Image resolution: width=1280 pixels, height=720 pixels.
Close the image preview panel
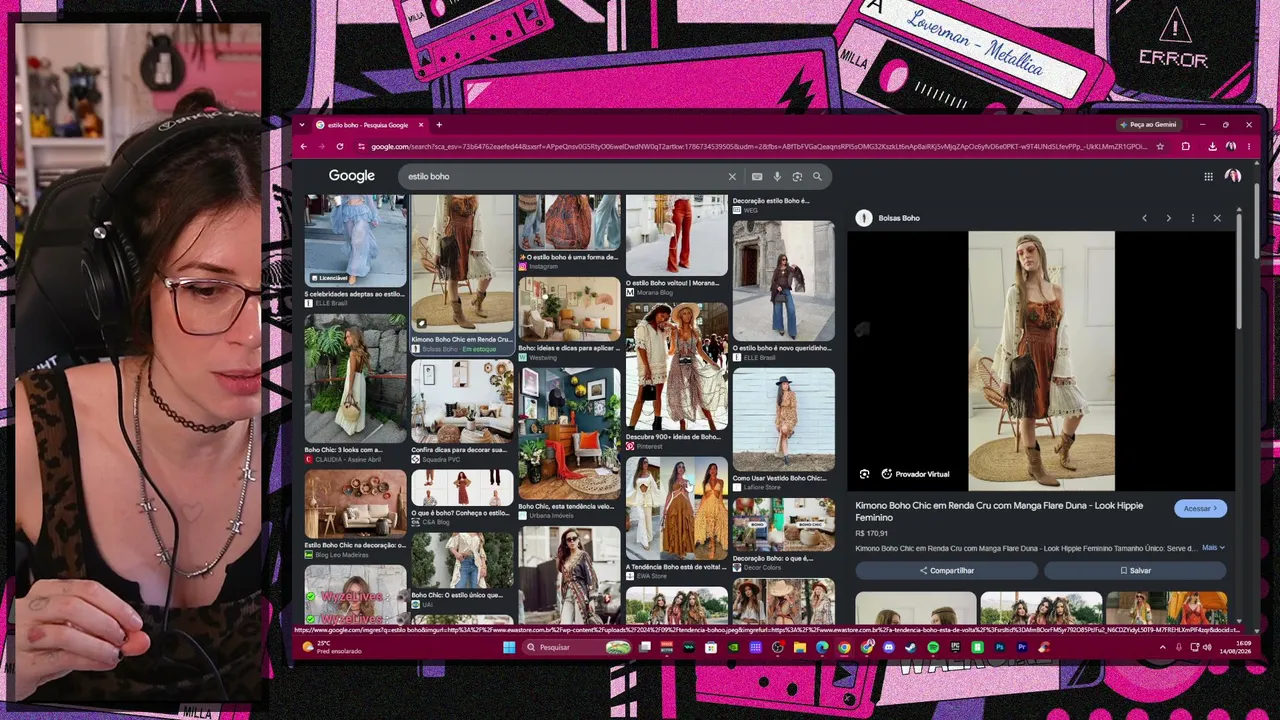1217,218
